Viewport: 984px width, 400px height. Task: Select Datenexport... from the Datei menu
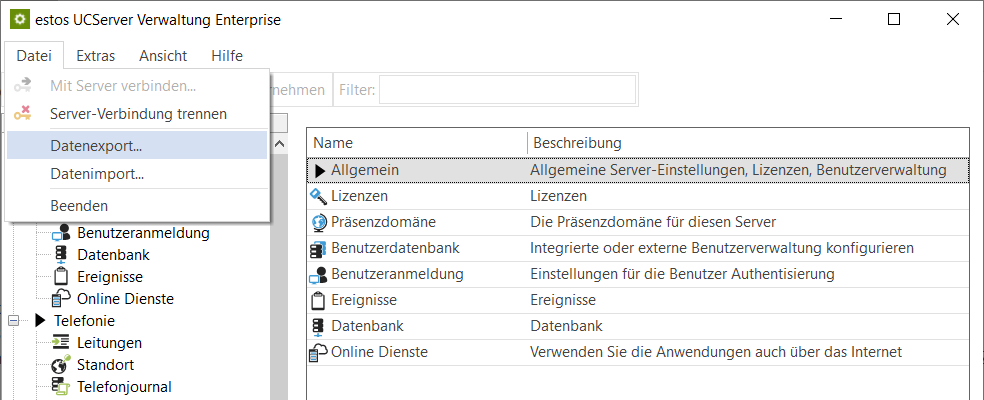tap(96, 145)
